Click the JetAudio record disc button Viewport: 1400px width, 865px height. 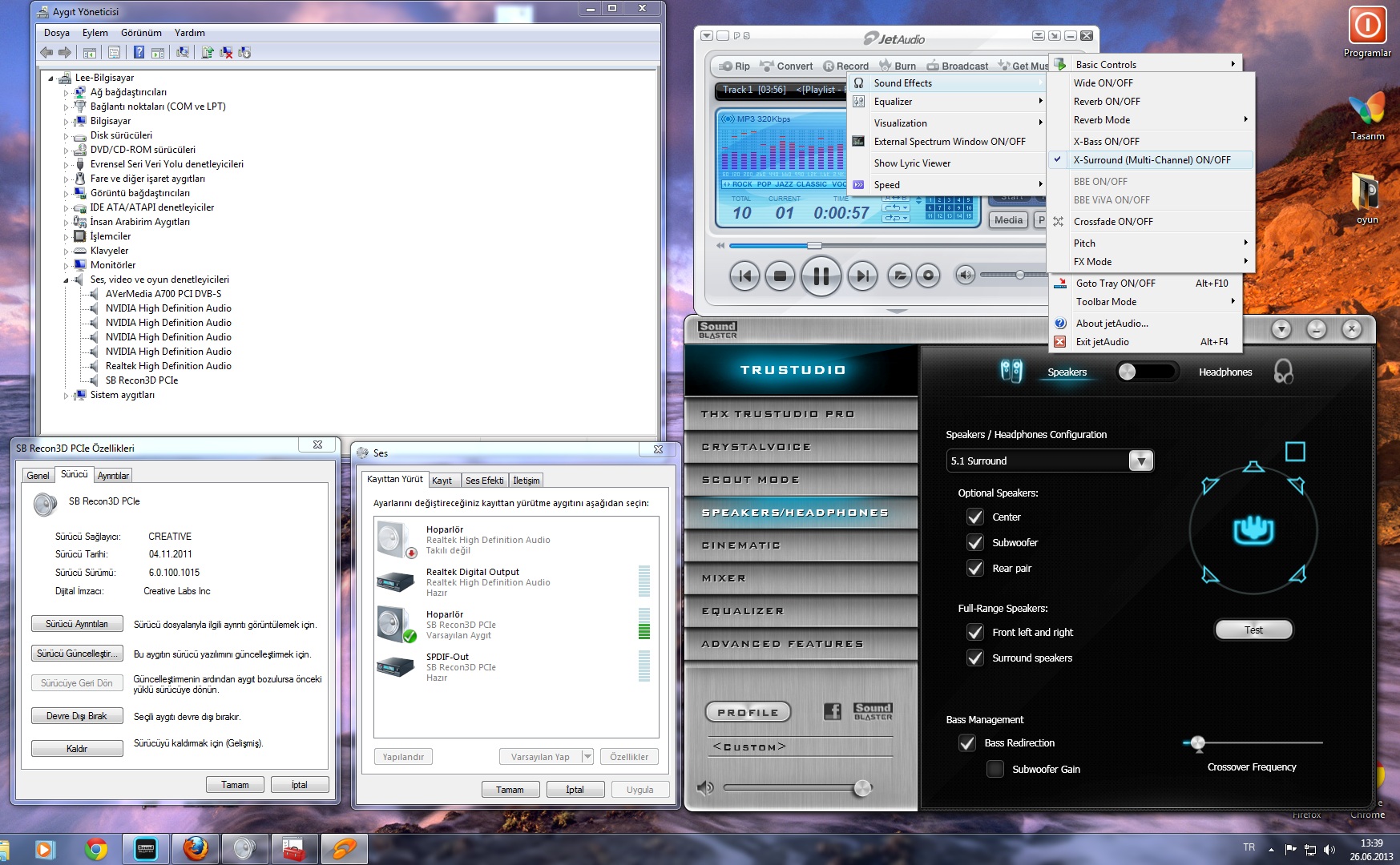928,276
